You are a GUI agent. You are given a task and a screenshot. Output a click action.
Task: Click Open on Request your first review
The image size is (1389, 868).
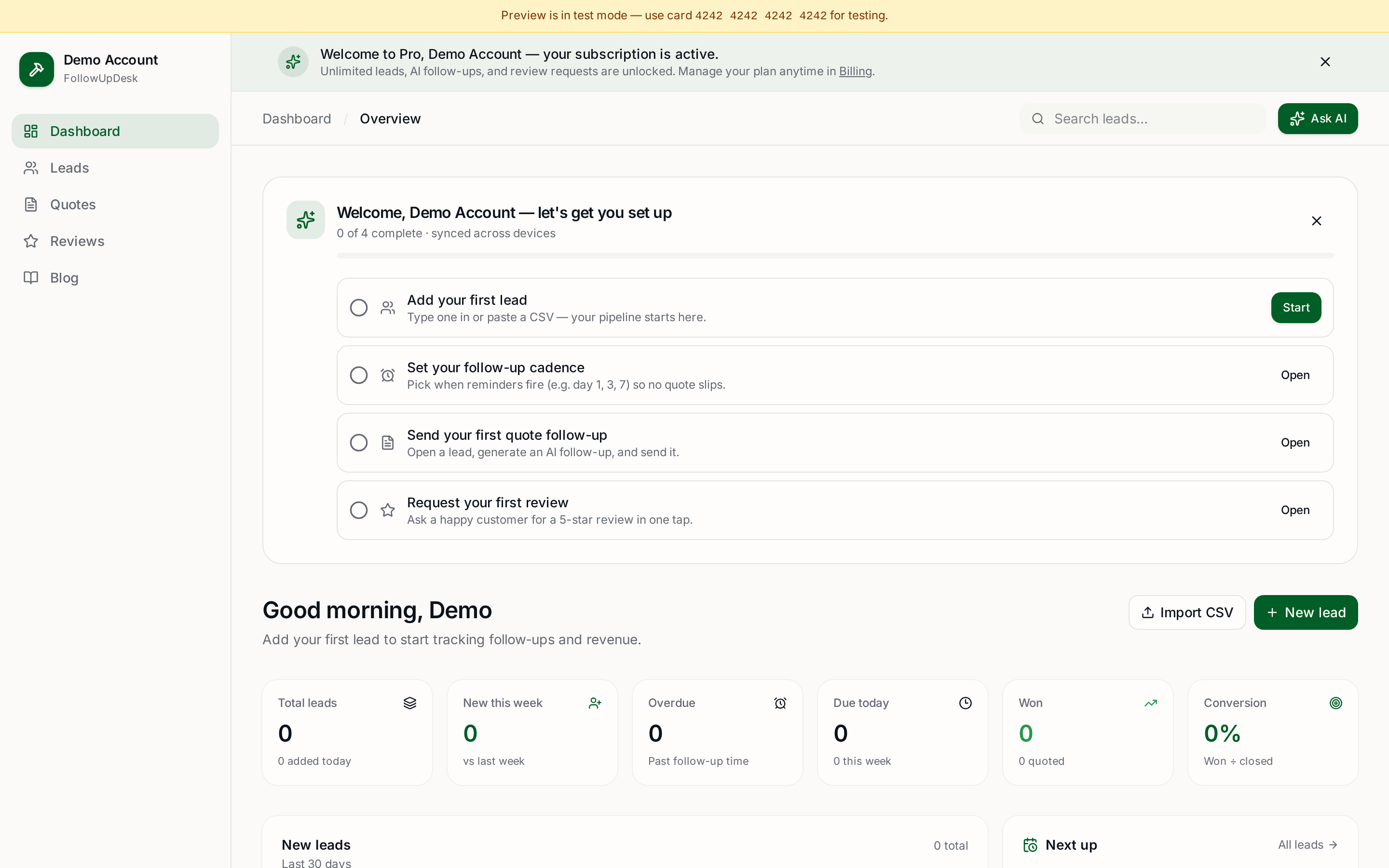(x=1295, y=510)
